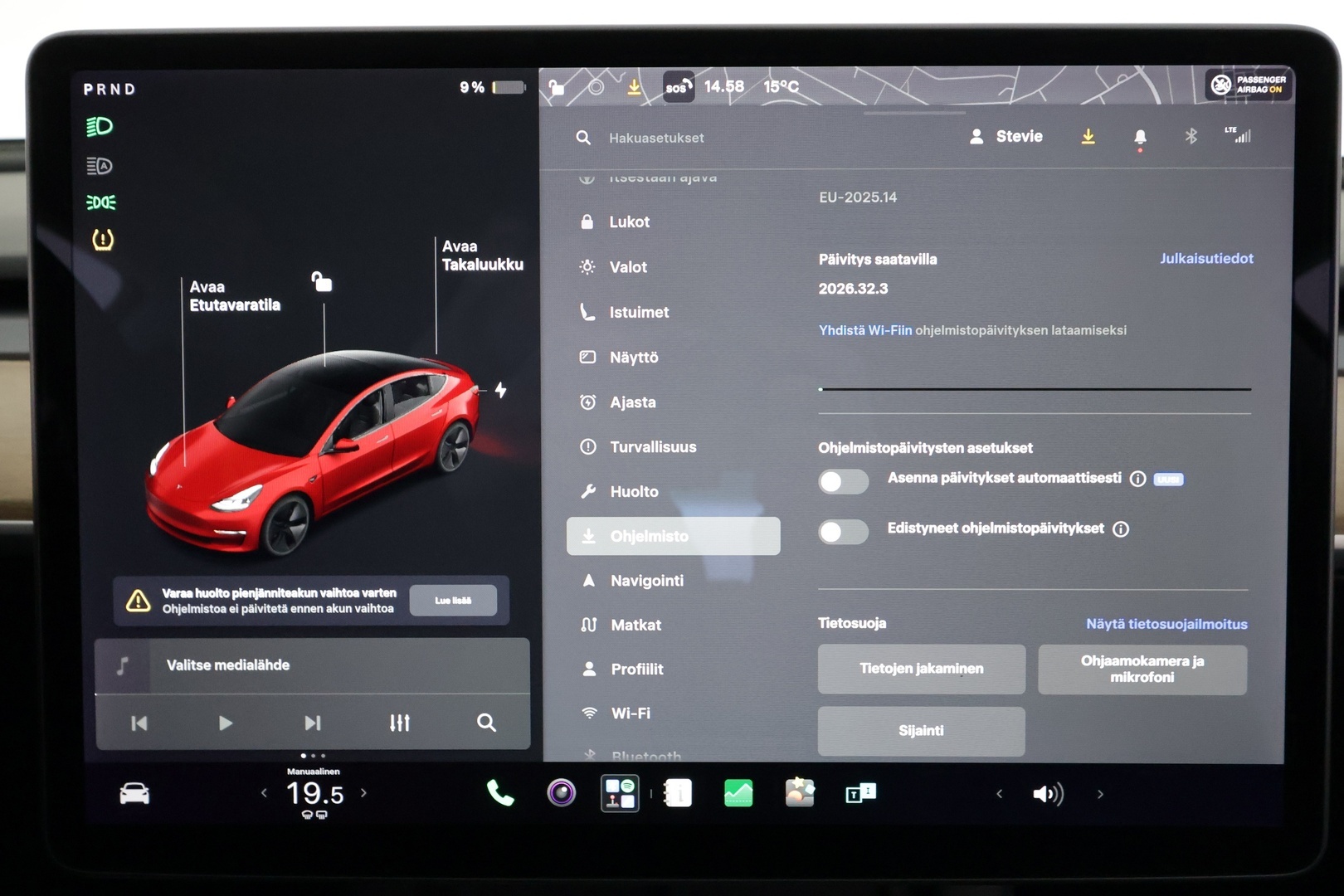Tap Lue lisää on the battery warning
Image resolution: width=1344 pixels, height=896 pixels.
point(453,601)
